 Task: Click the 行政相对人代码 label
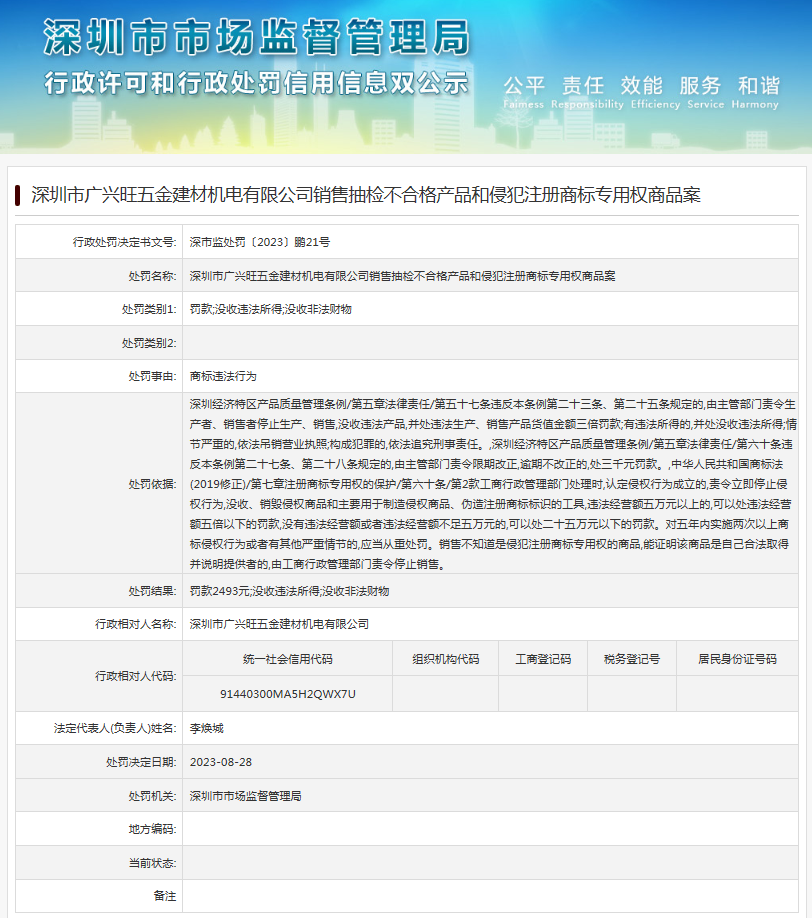point(135,676)
